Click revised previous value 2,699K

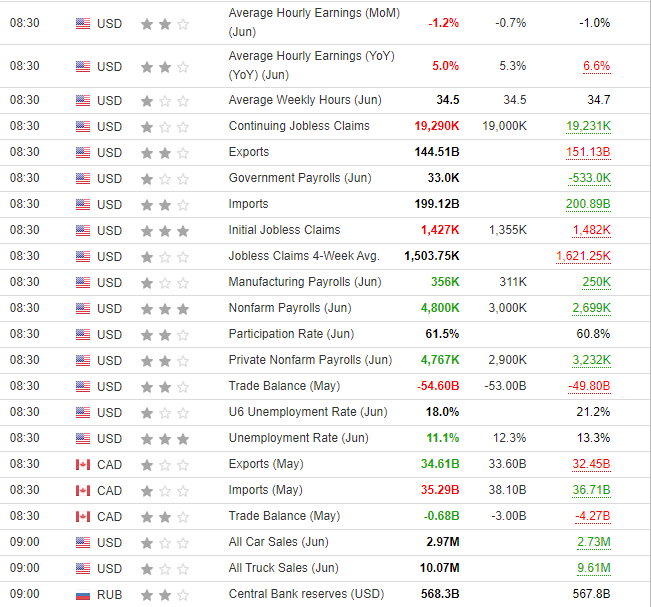(591, 308)
